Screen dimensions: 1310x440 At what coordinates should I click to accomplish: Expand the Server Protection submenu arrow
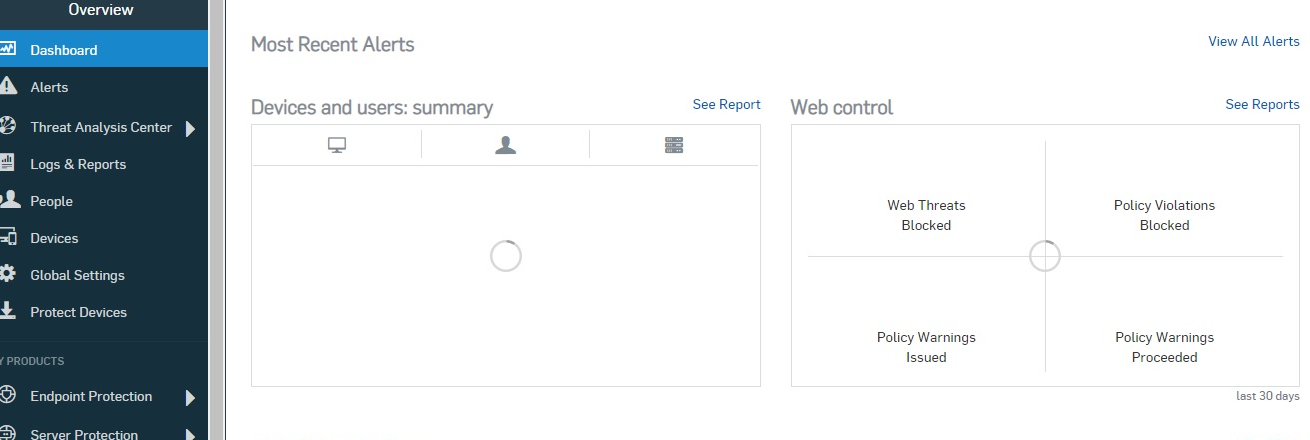click(190, 435)
